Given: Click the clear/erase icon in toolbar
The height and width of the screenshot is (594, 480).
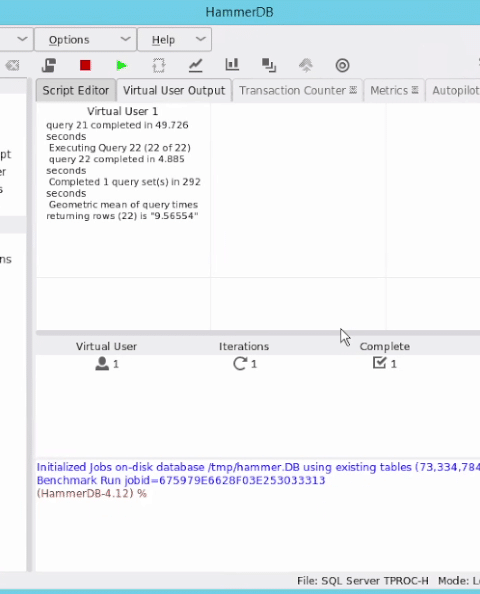Looking at the screenshot, I should [x=13, y=66].
